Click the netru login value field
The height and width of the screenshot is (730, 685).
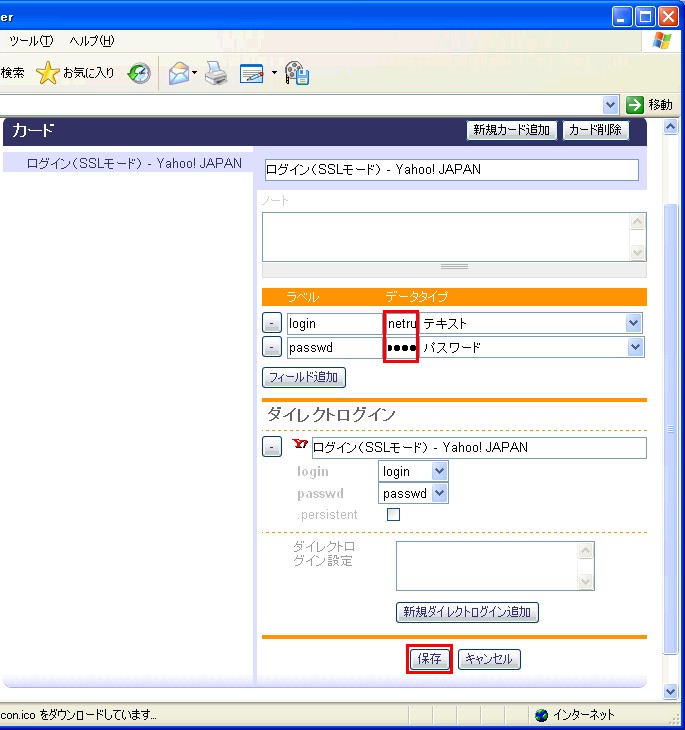[x=401, y=323]
